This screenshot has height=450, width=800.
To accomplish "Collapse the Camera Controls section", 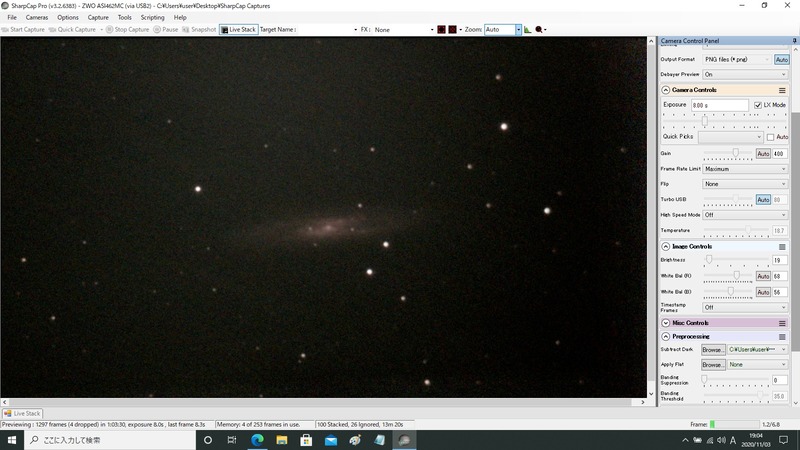I will tap(665, 90).
